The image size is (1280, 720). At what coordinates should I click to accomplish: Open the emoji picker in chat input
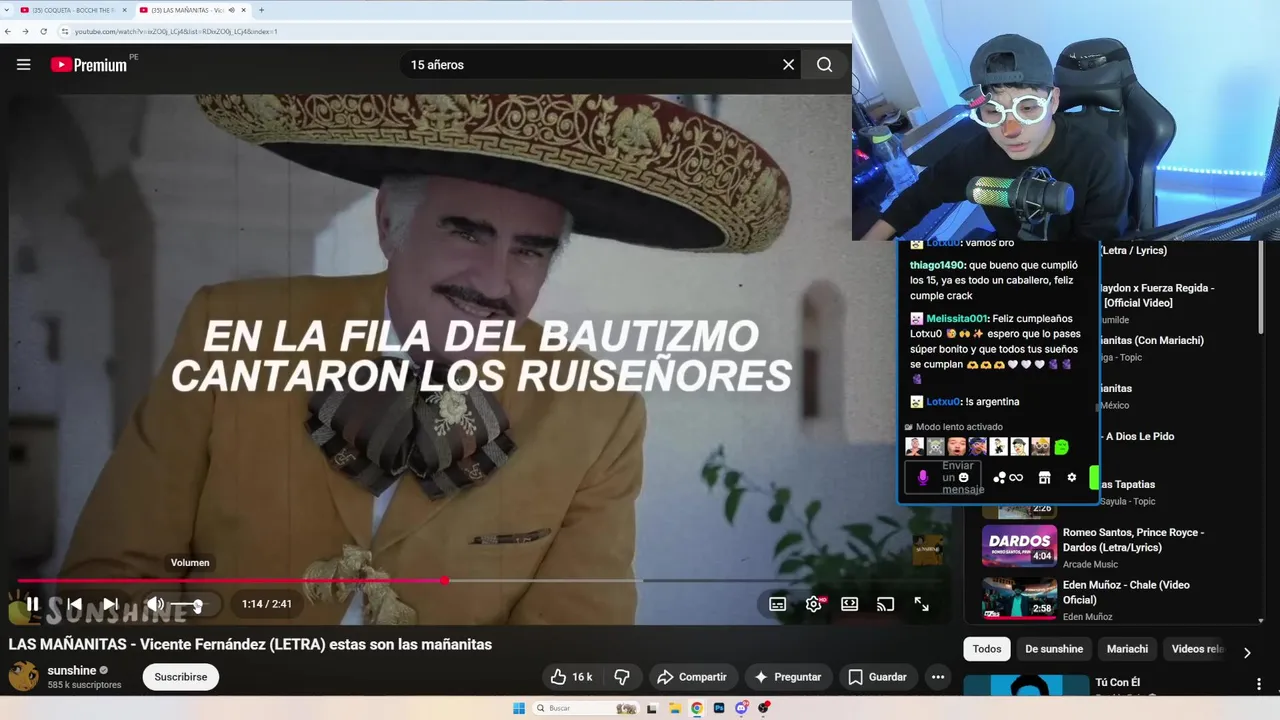click(x=964, y=478)
